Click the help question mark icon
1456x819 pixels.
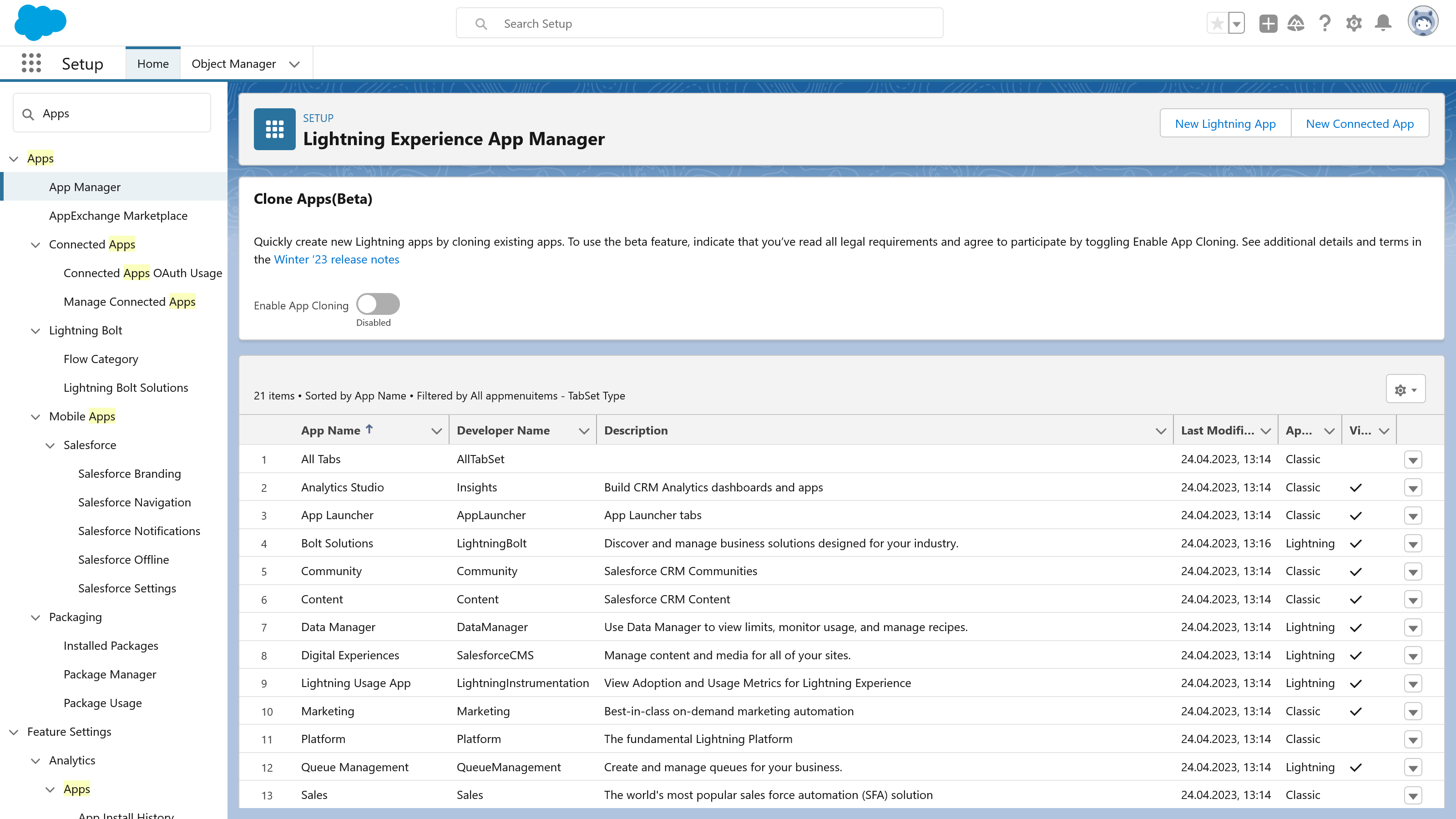1324,22
